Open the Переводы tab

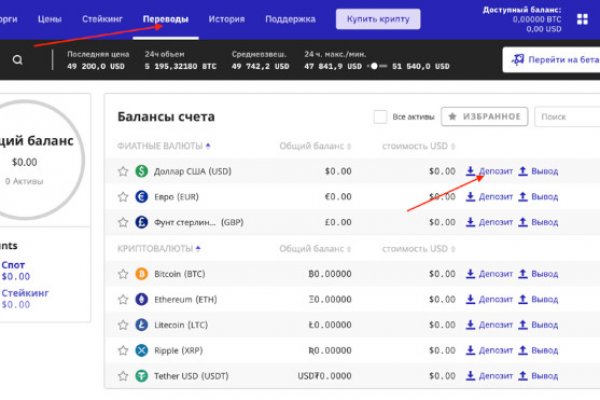point(165,19)
